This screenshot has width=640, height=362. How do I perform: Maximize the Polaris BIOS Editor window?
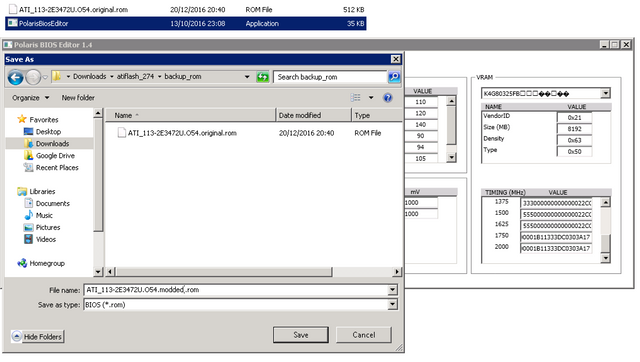click(615, 44)
